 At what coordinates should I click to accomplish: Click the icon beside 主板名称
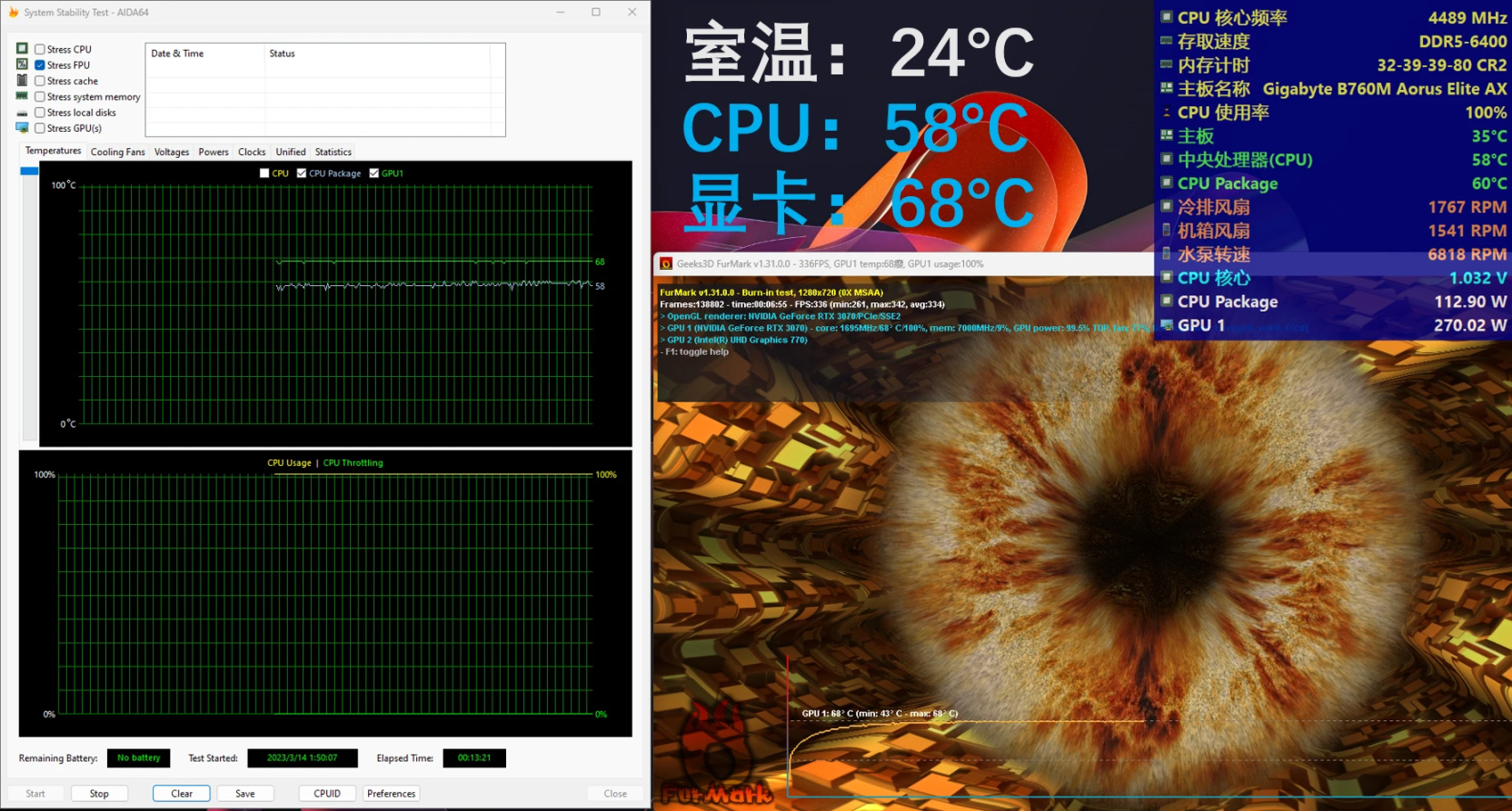pos(1167,88)
